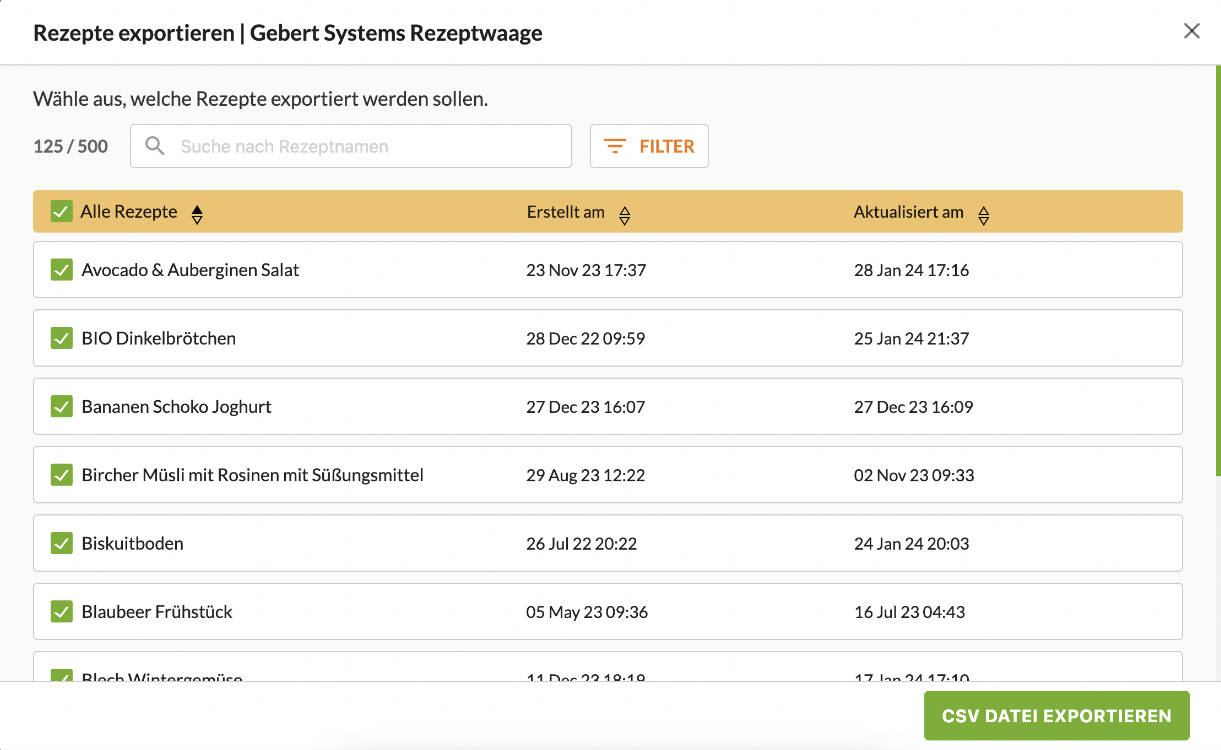The height and width of the screenshot is (750, 1221).
Task: Click updated date 28 Jan 24 17:16
Action: click(911, 270)
